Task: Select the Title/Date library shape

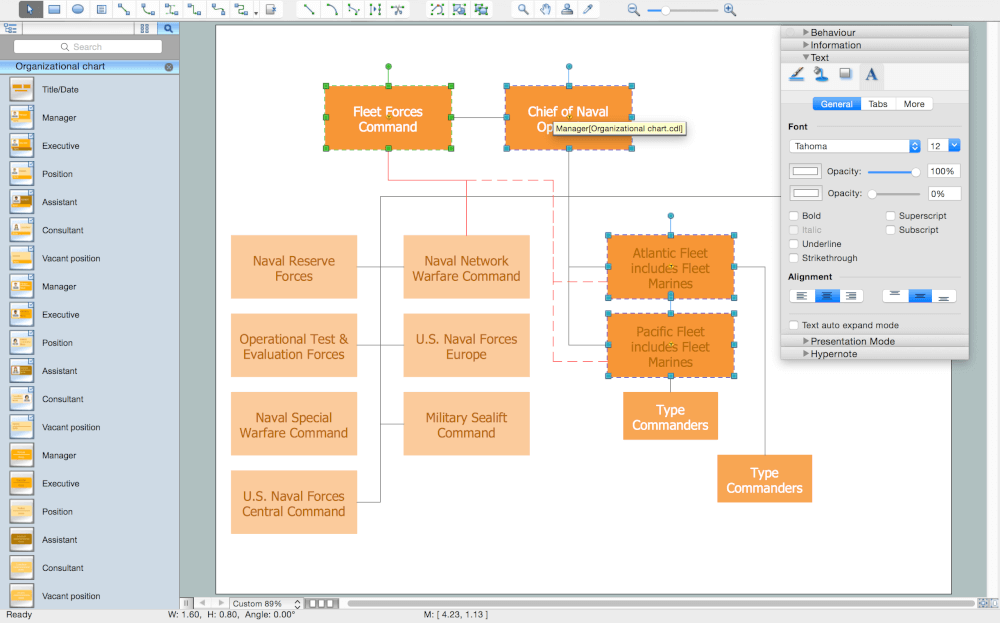Action: pos(61,89)
